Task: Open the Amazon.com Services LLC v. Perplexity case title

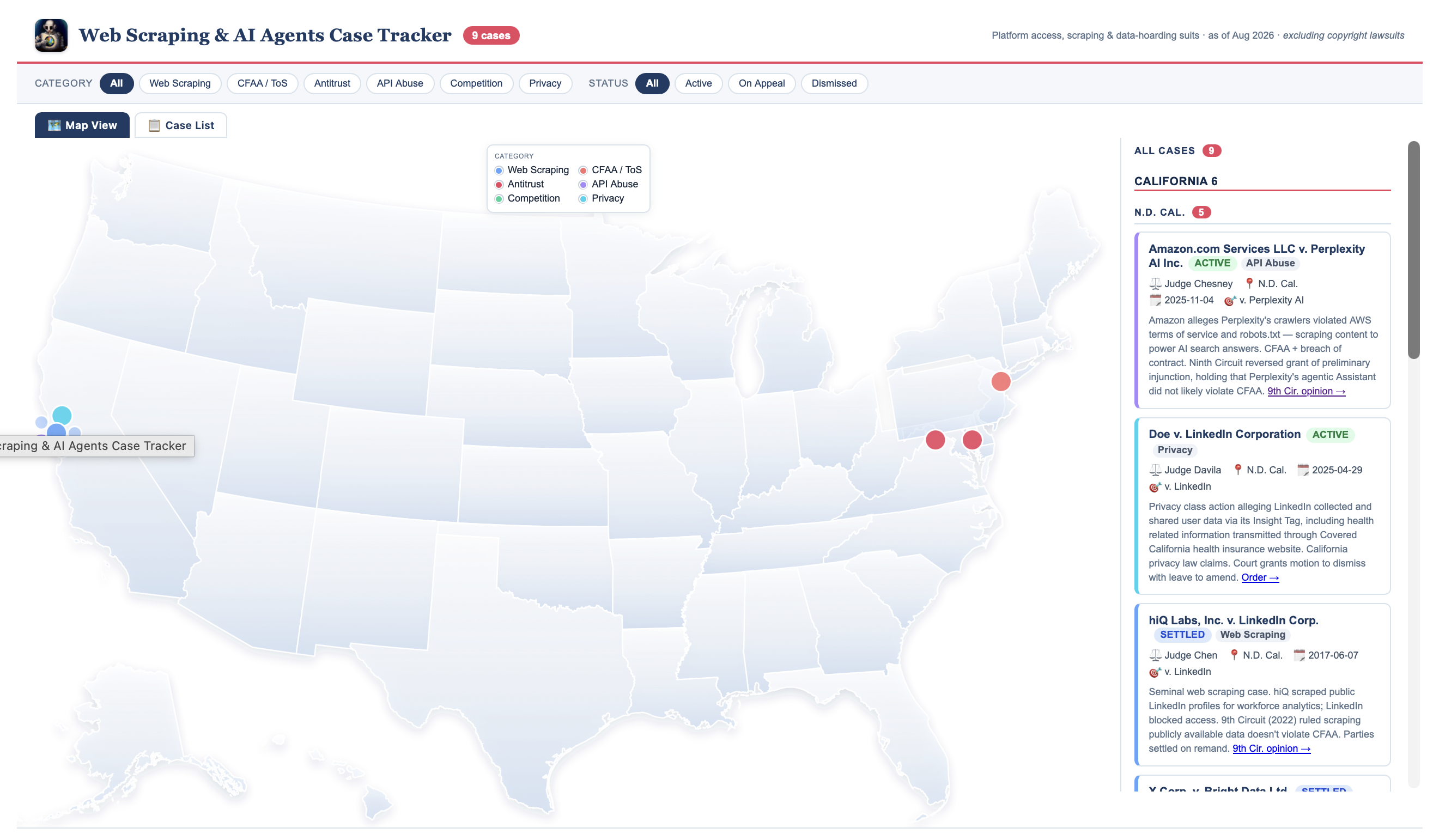Action: point(1256,255)
